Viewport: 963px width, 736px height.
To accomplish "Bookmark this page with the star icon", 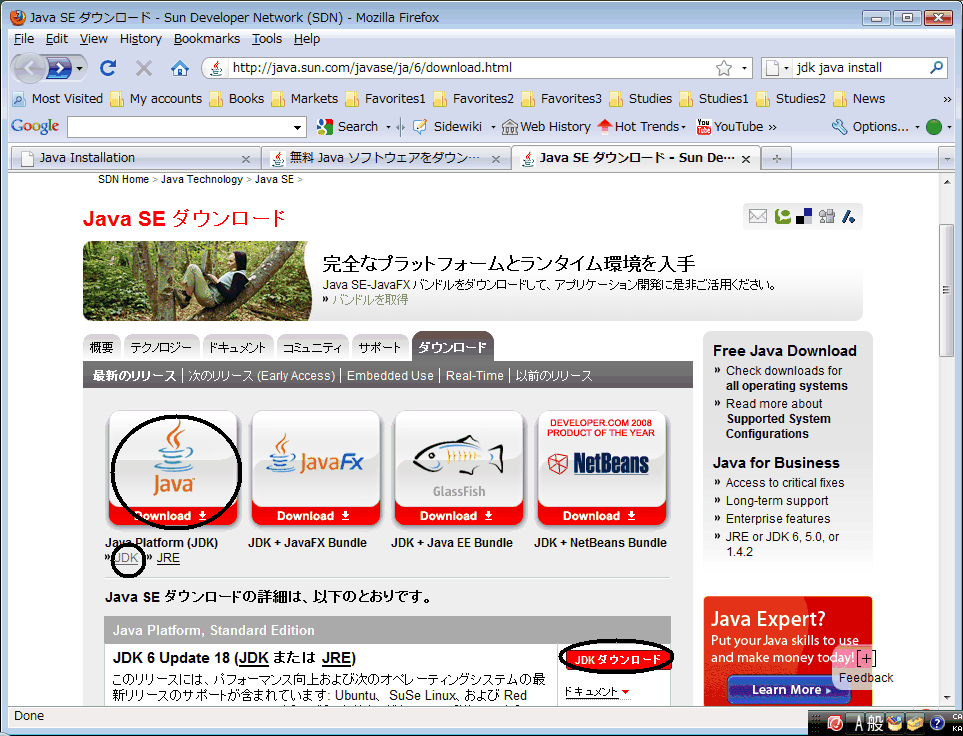I will (723, 68).
